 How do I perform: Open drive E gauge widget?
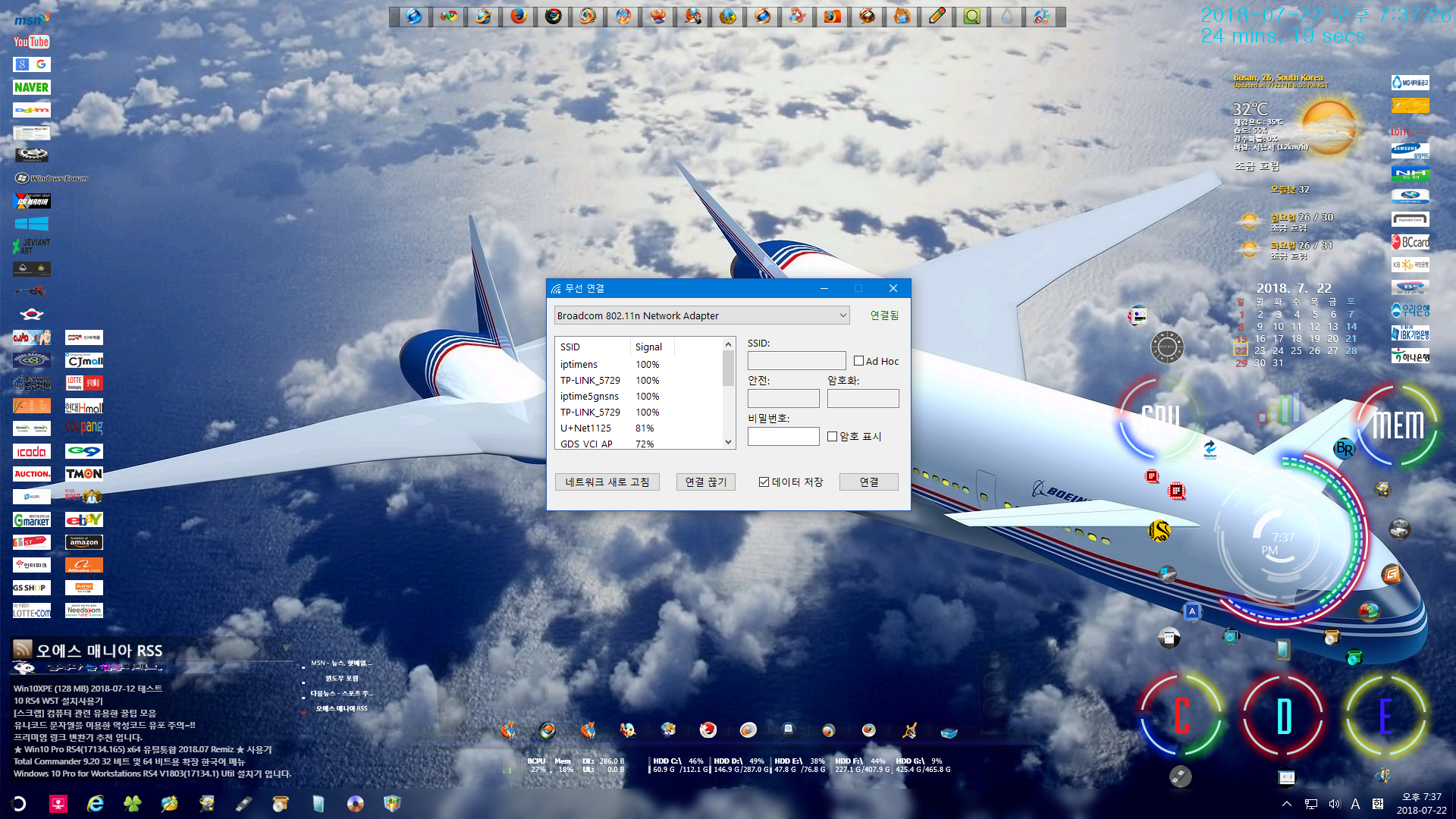tap(1385, 716)
